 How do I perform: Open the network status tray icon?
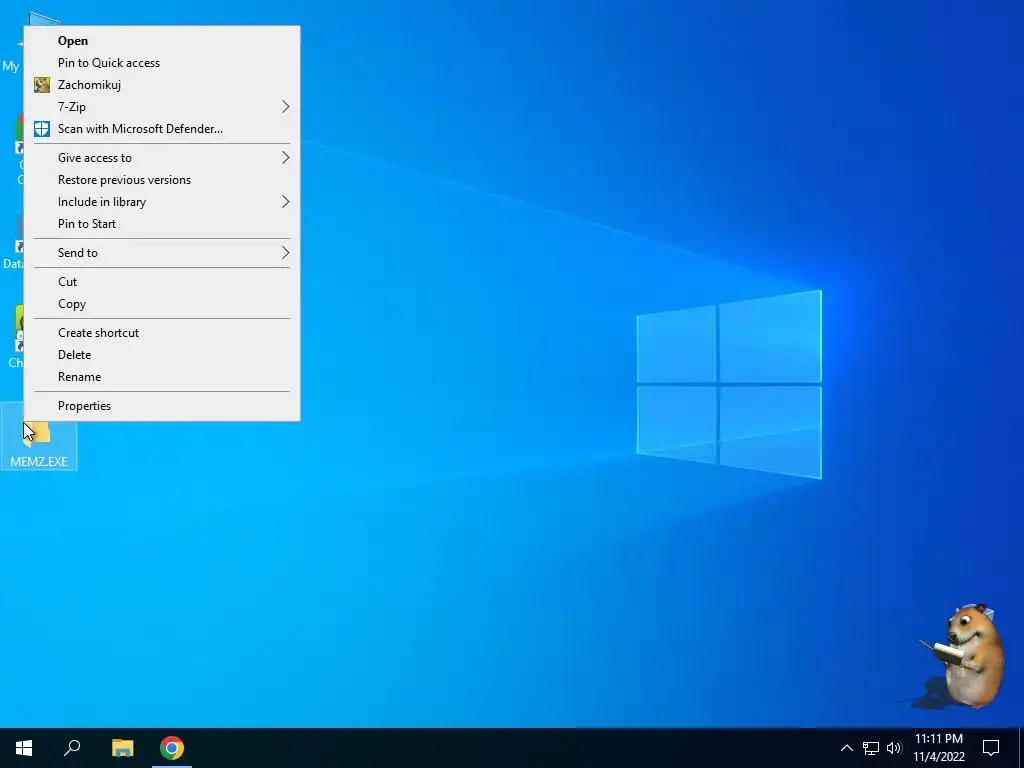tap(871, 748)
